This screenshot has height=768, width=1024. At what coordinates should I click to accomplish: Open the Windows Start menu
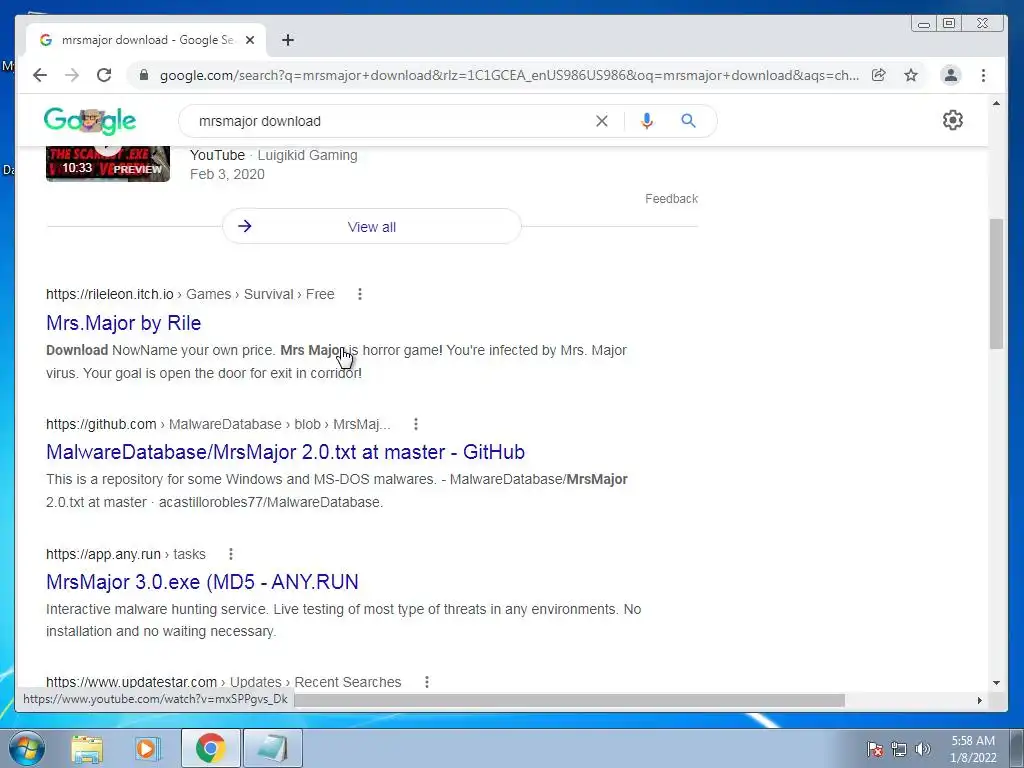pos(27,748)
